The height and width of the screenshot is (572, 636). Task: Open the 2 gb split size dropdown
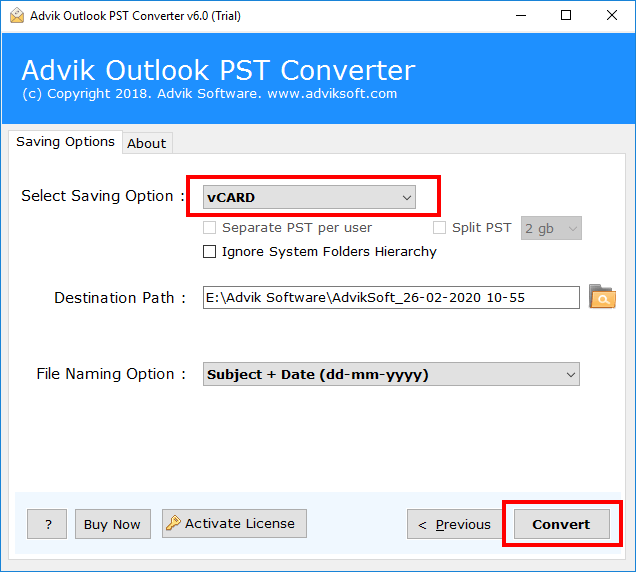tap(551, 228)
